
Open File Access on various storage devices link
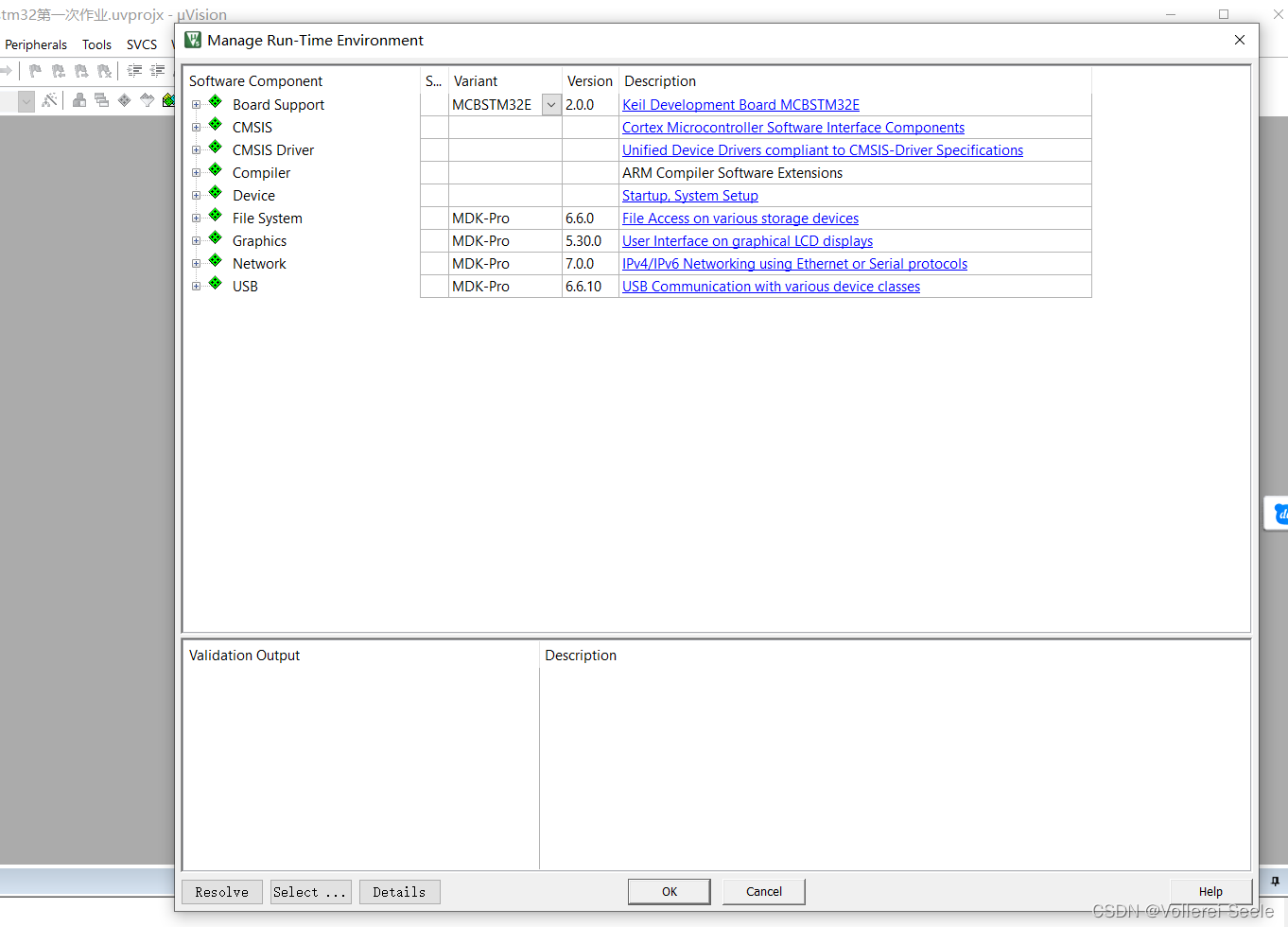pos(740,219)
